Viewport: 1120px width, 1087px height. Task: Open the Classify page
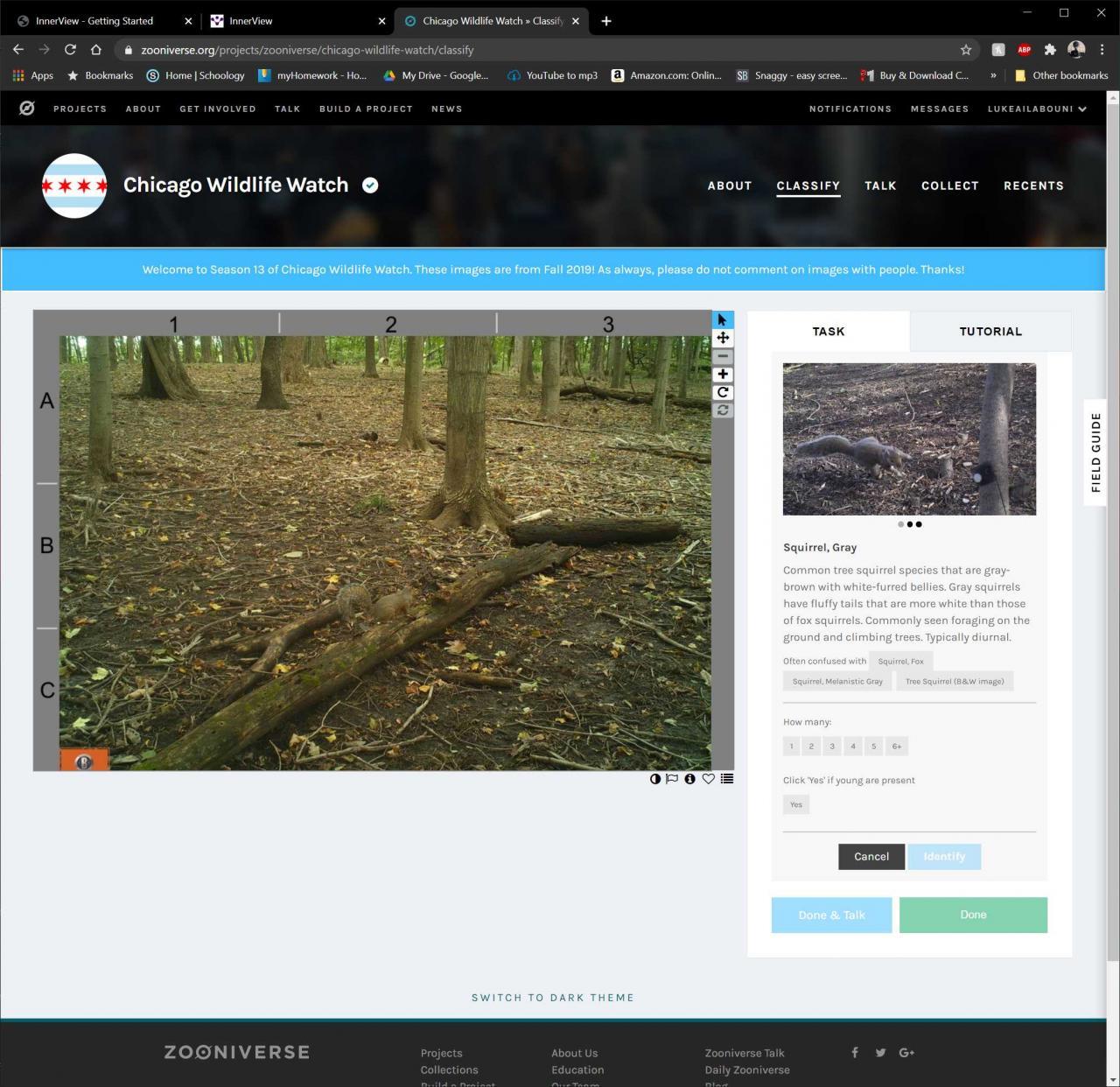(x=808, y=186)
